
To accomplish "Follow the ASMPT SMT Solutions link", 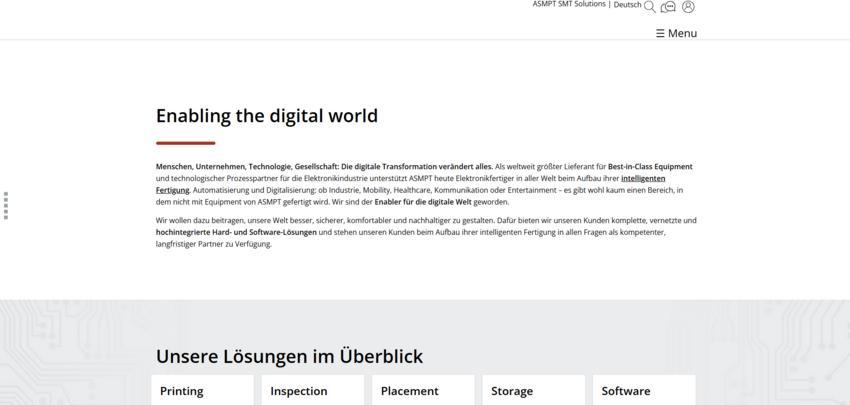I will pyautogui.click(x=569, y=4).
